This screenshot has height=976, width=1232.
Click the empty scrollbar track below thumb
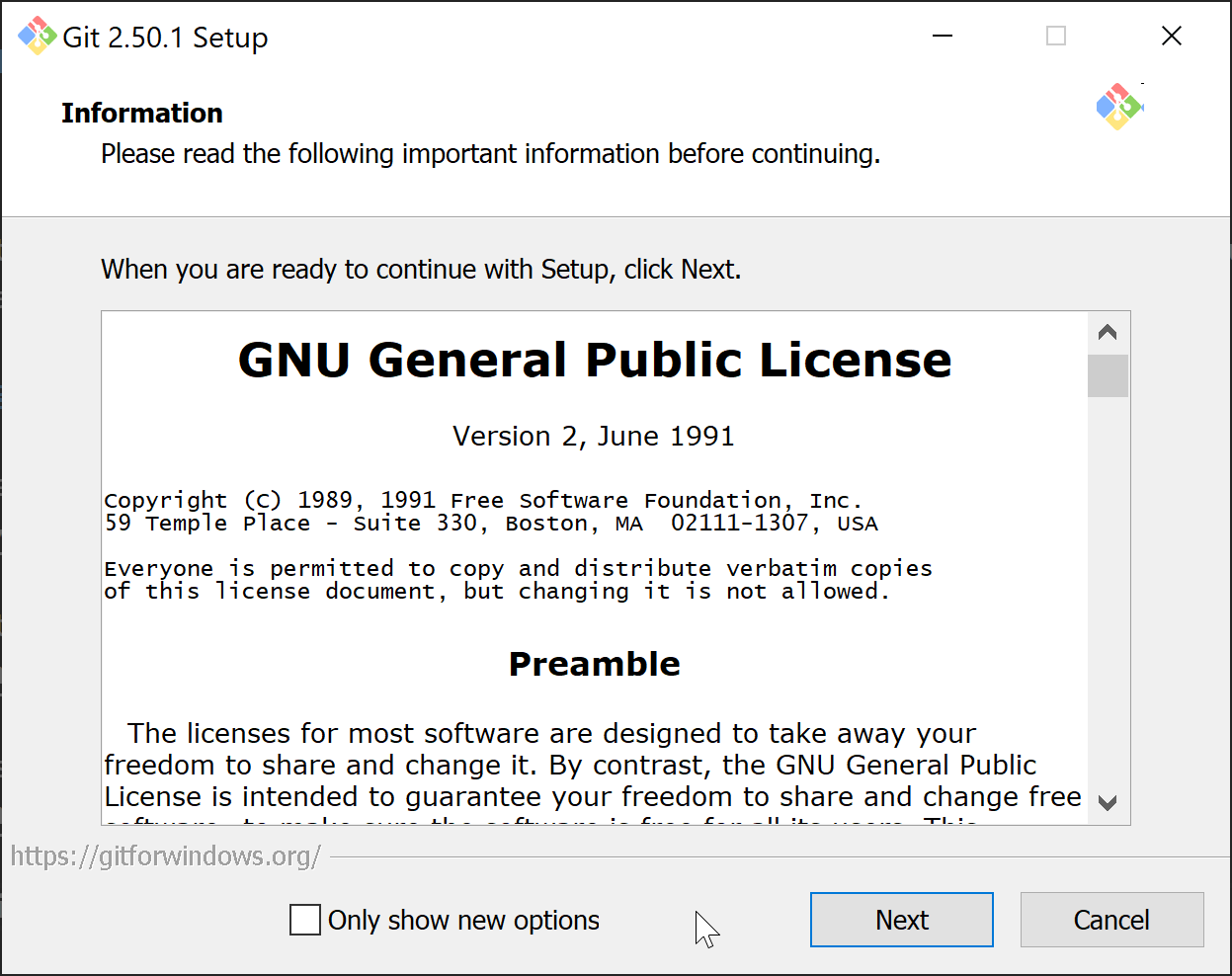pyautogui.click(x=1108, y=593)
